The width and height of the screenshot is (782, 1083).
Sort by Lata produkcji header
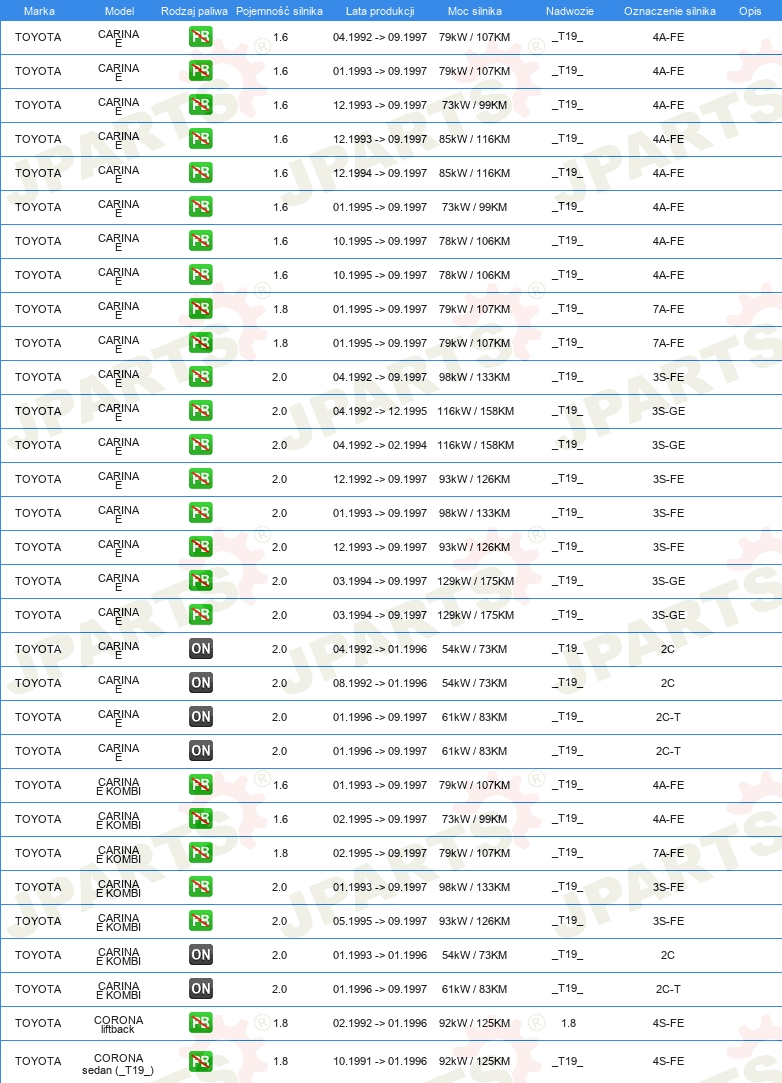point(380,11)
